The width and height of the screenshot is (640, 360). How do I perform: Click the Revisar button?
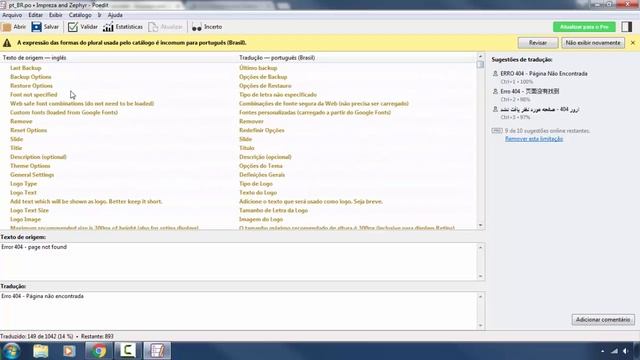[x=538, y=43]
